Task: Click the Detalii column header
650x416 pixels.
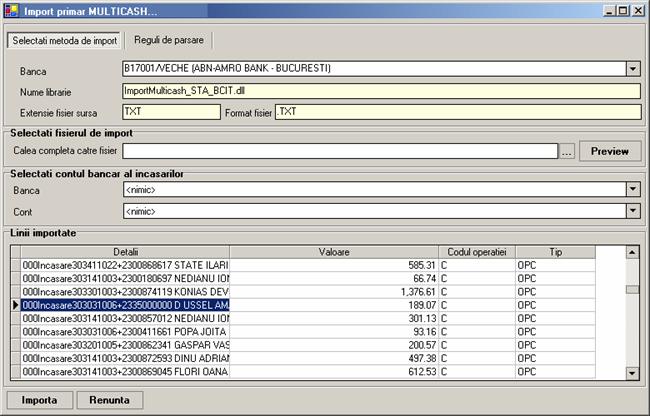Action: [125, 251]
